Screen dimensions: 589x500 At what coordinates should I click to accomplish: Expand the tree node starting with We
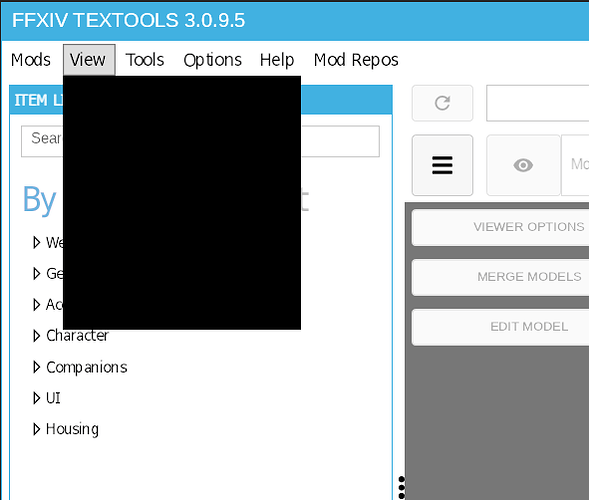coord(36,243)
